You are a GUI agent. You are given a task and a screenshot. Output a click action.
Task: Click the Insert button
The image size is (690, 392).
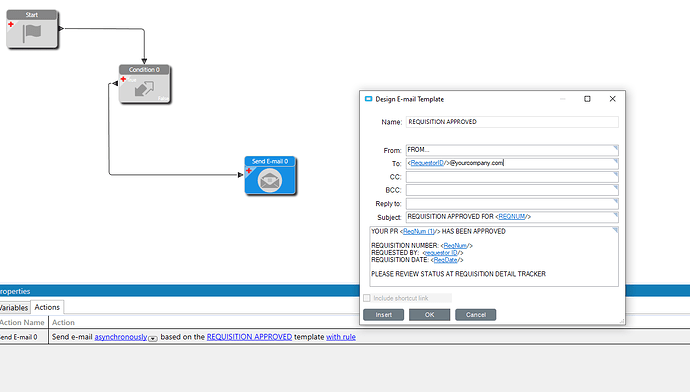(x=384, y=315)
